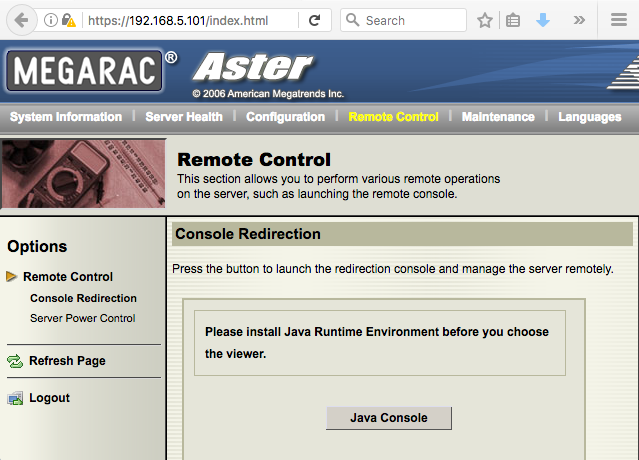The image size is (639, 460).
Task: Go back with the browser back arrow
Action: point(21,20)
